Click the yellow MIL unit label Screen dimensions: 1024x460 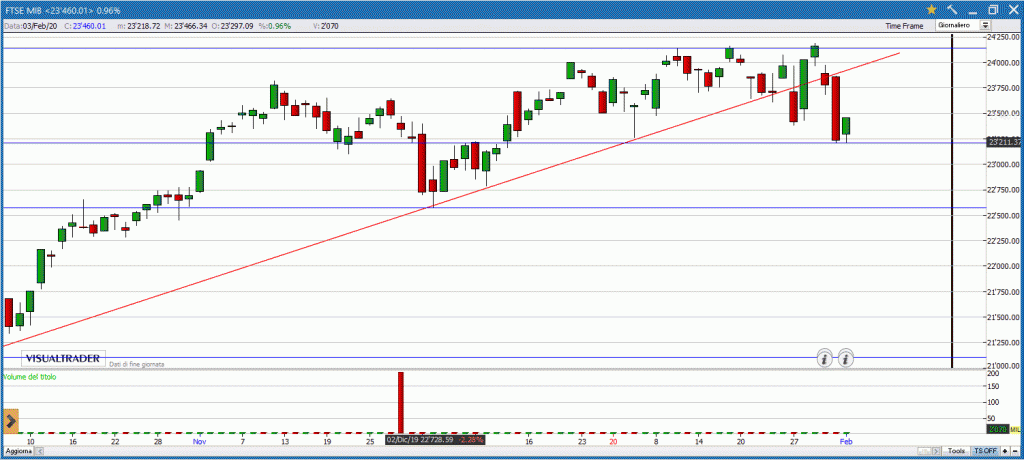(x=1016, y=429)
